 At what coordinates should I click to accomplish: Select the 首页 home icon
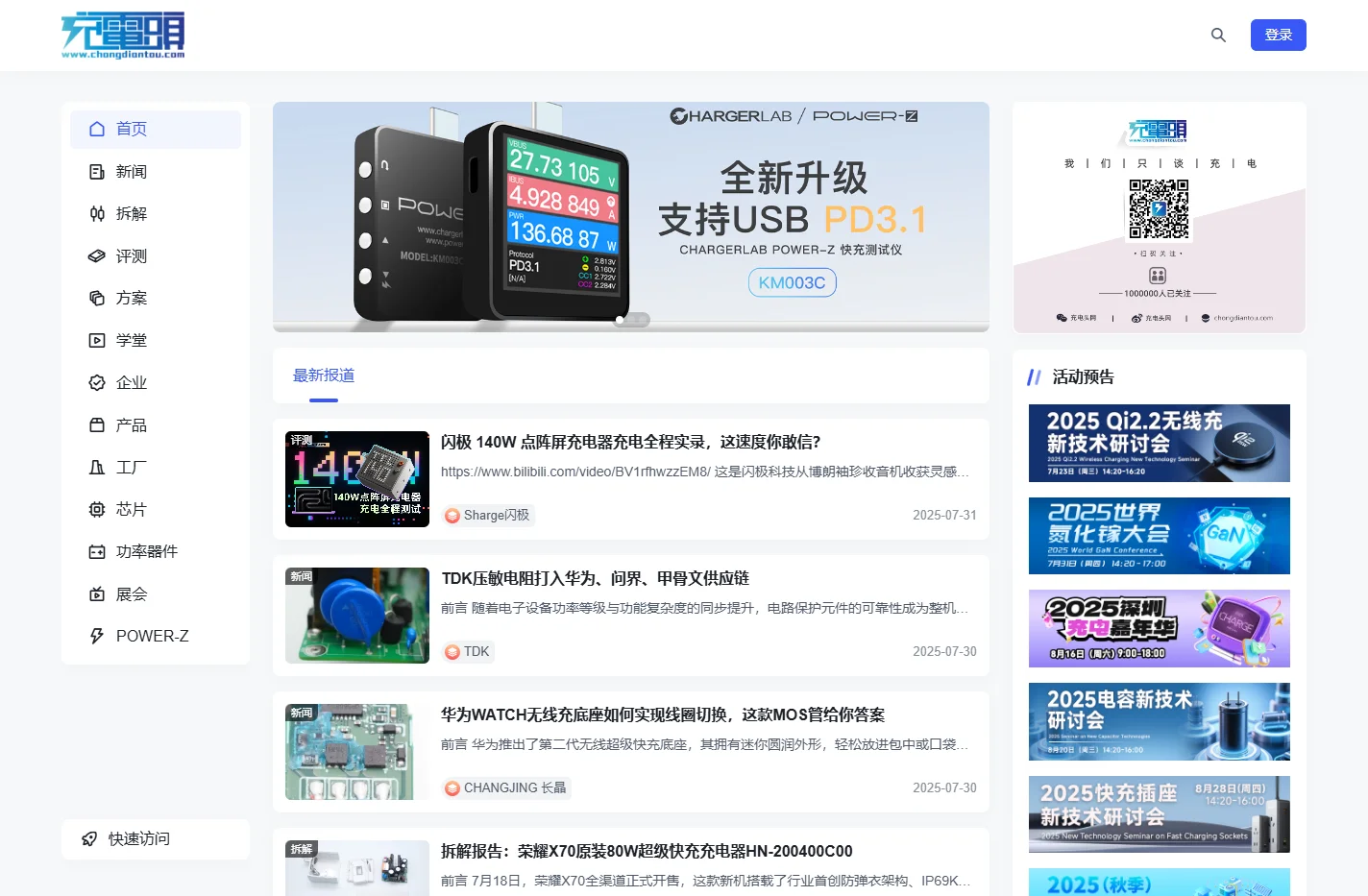[x=97, y=129]
